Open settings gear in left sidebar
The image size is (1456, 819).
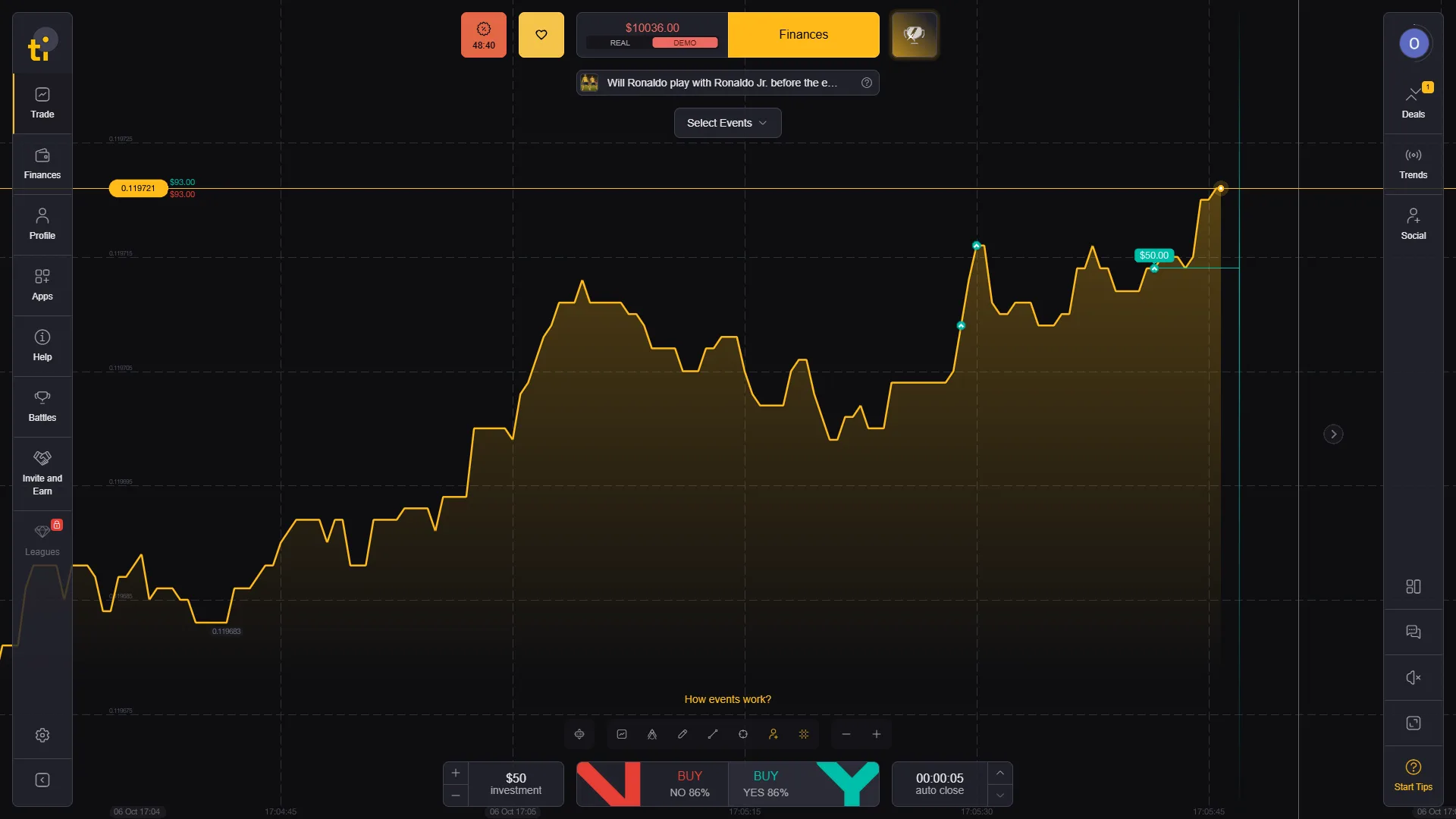42,735
